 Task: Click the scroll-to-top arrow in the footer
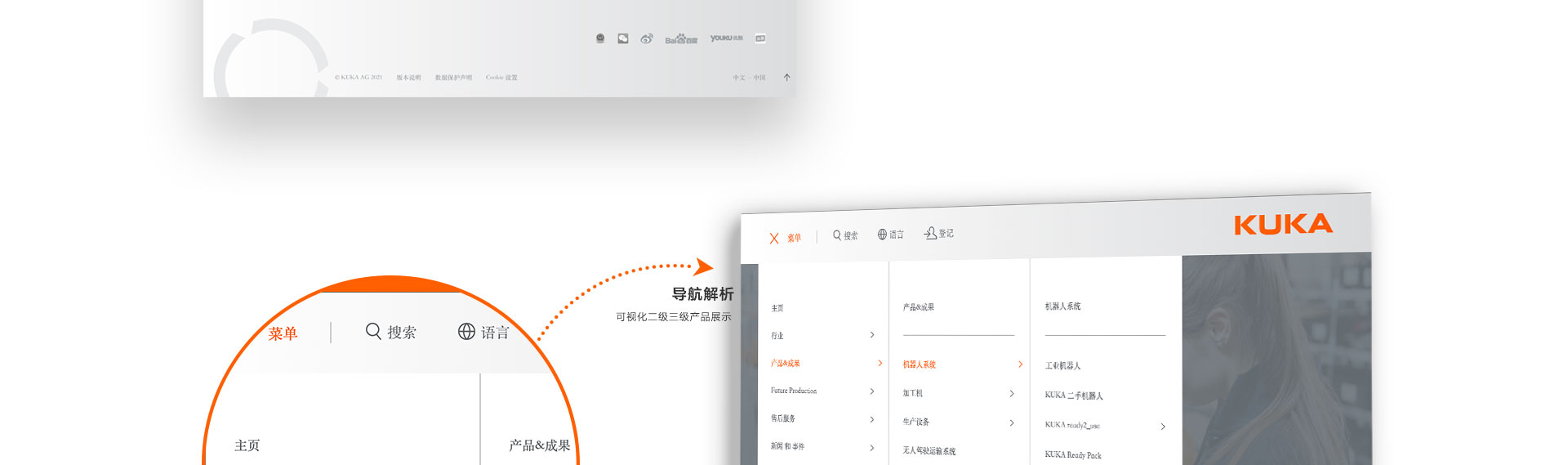786,78
